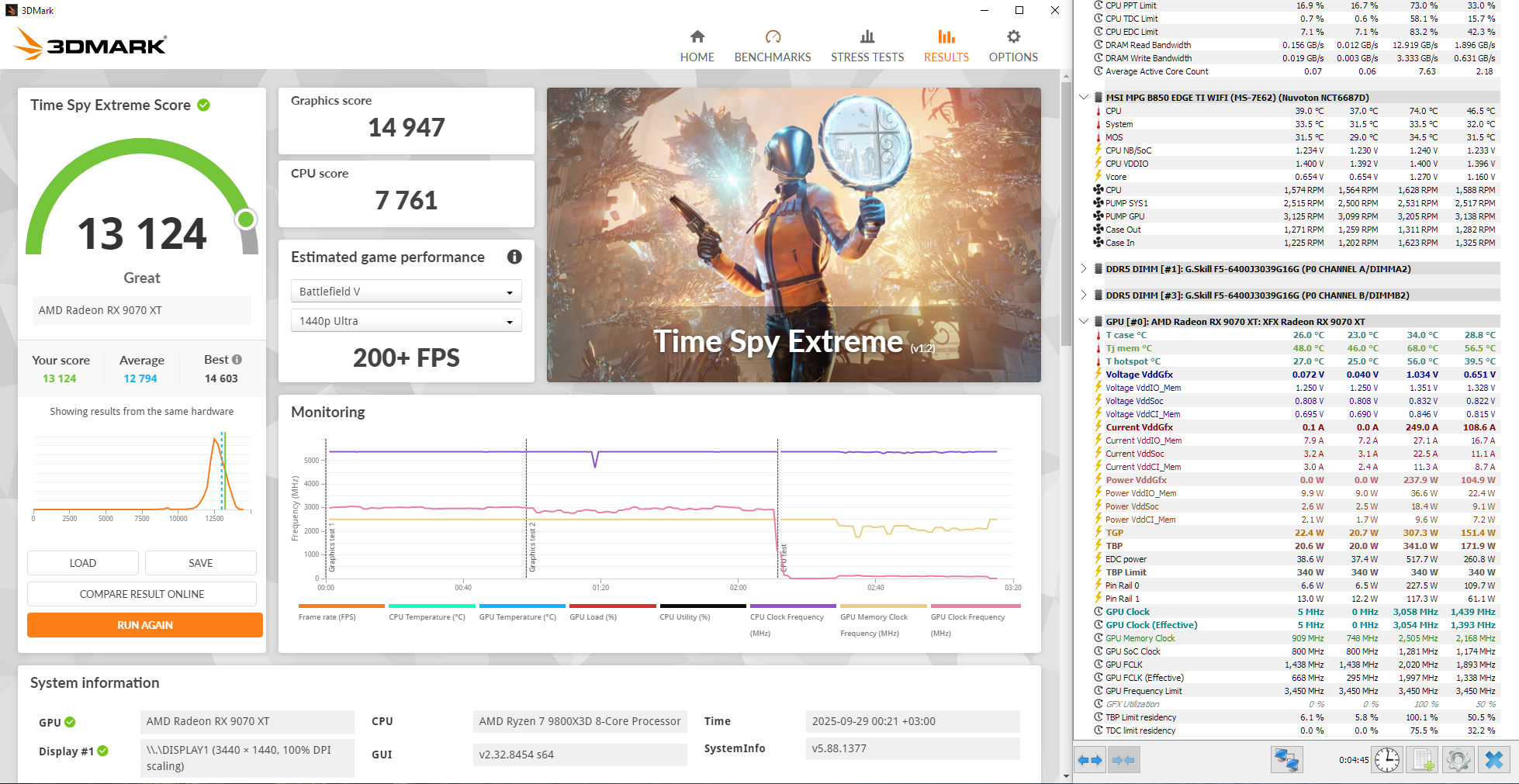The width and height of the screenshot is (1519, 784).
Task: Click the LOAD button
Action: (83, 563)
